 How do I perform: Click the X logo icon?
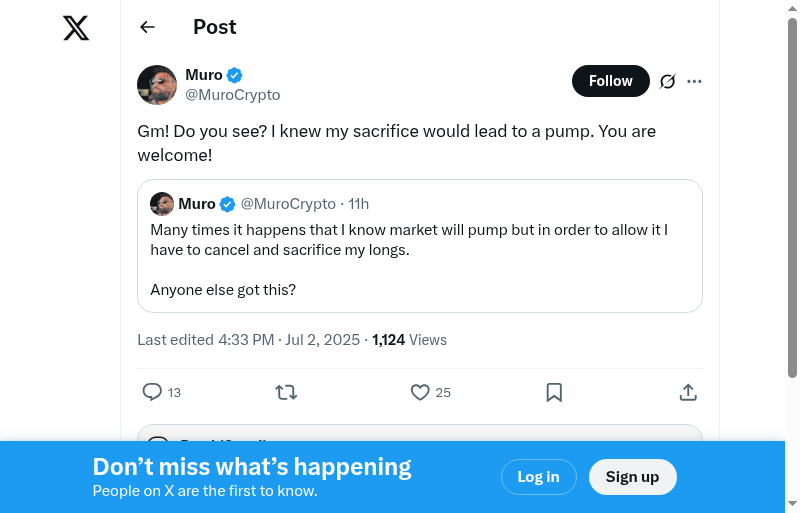(x=76, y=28)
